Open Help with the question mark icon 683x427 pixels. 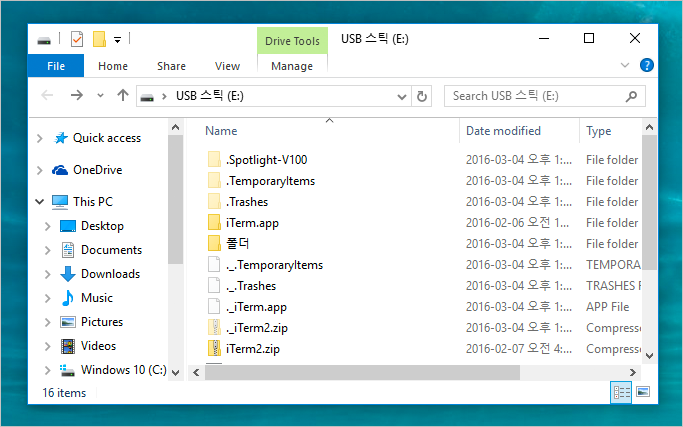click(x=647, y=65)
